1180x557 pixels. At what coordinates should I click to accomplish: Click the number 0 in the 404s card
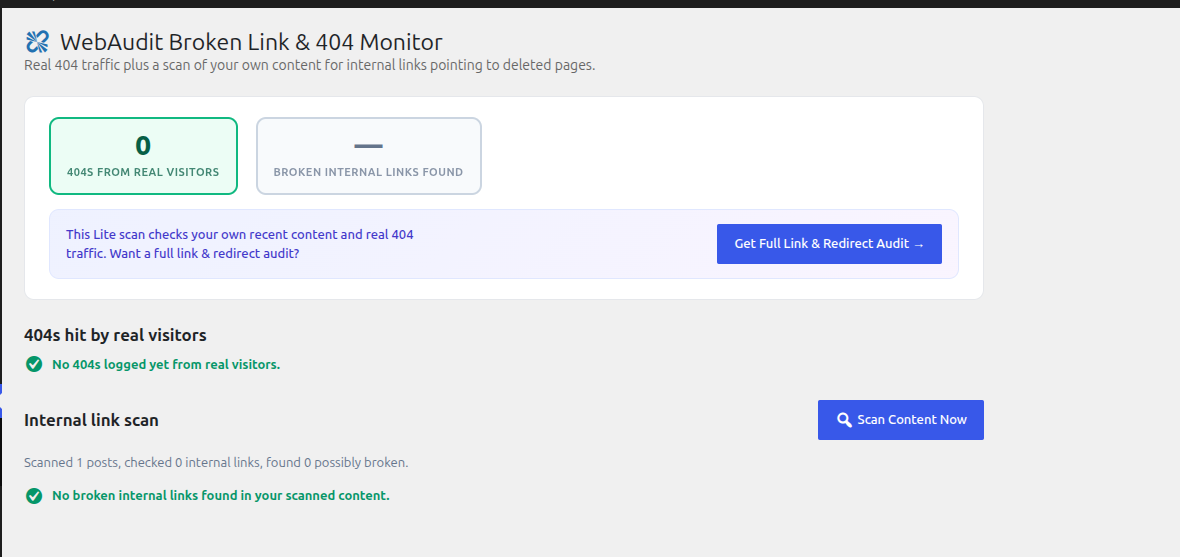(x=143, y=145)
